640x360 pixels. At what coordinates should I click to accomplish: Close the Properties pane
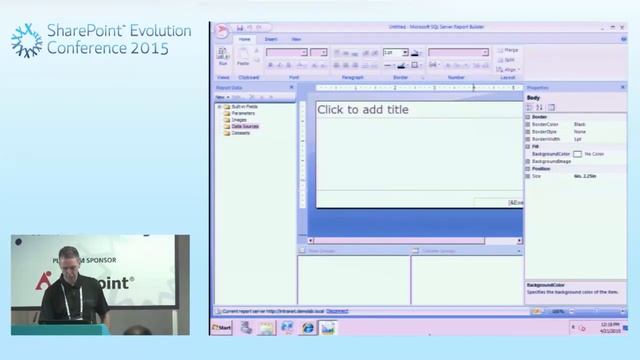click(622, 87)
